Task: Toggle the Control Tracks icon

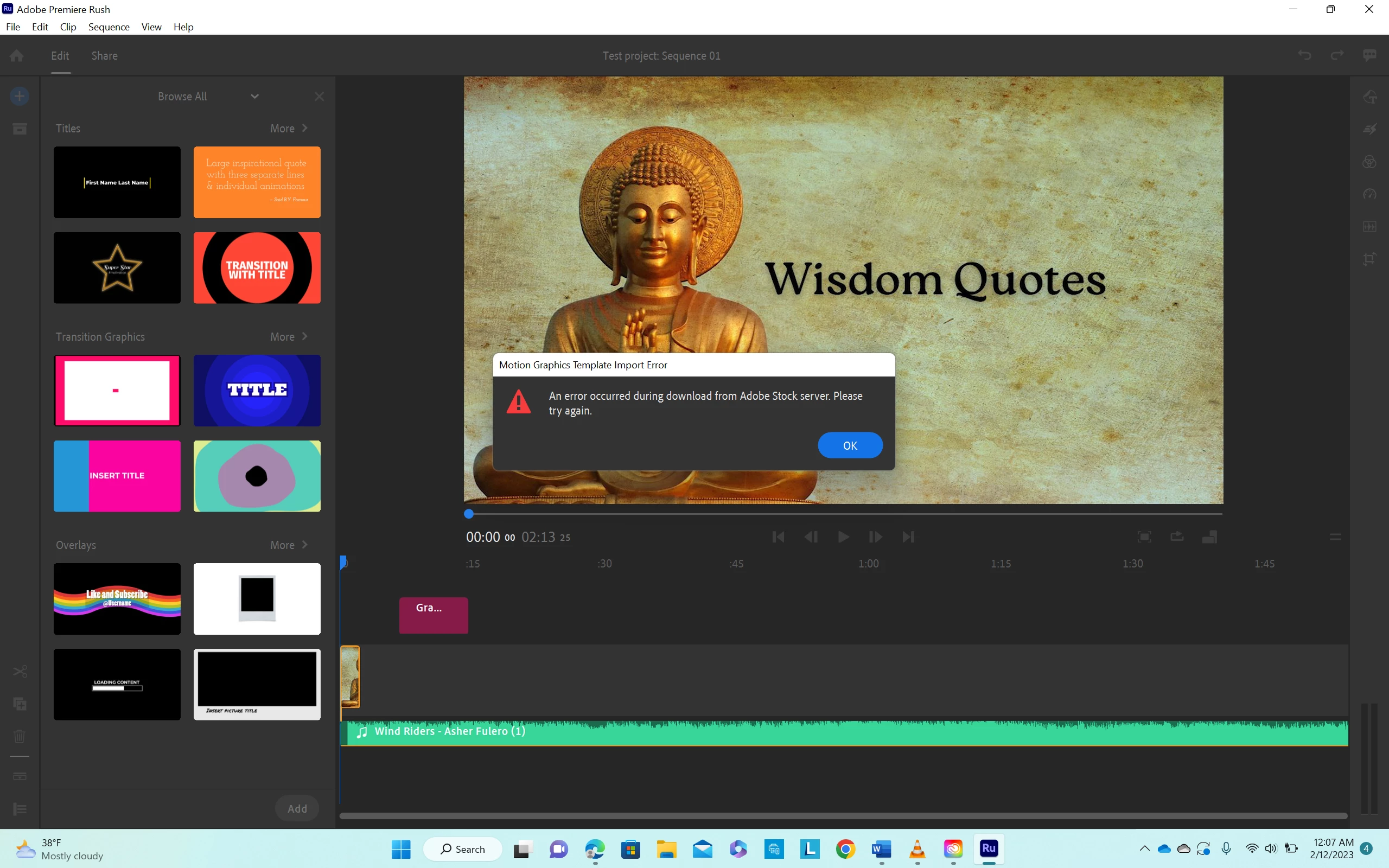Action: pos(20,809)
